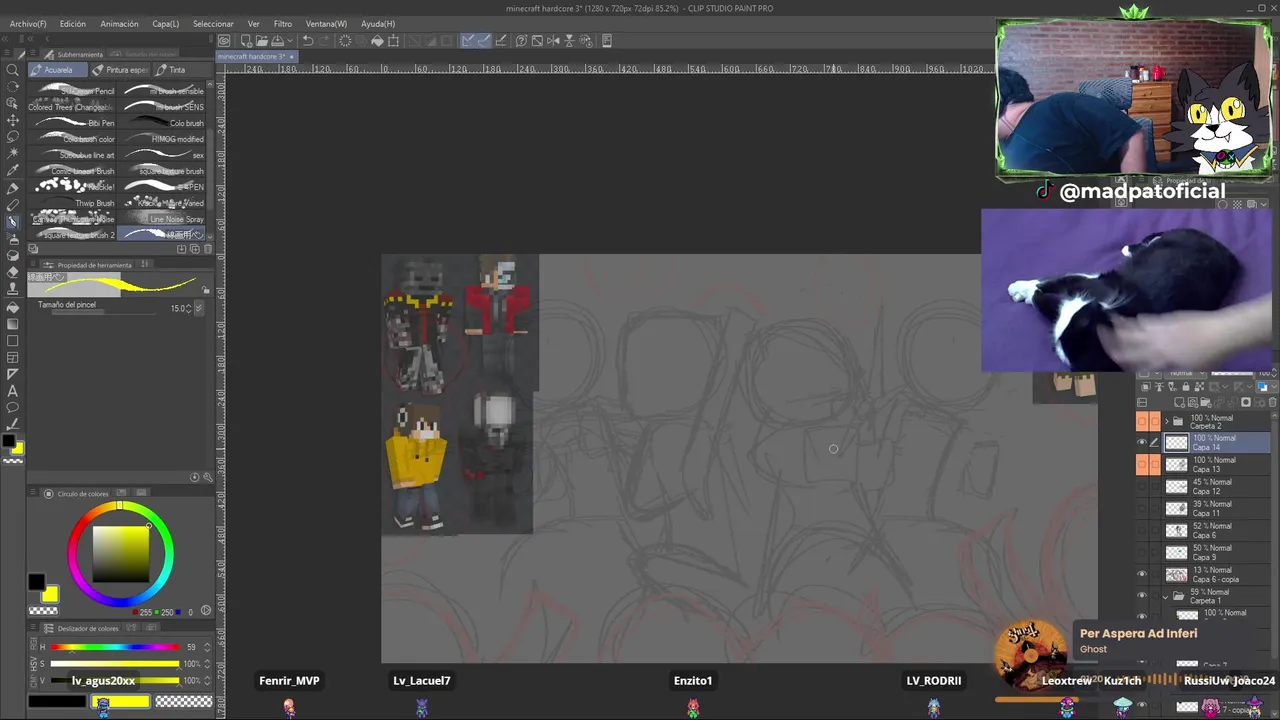Screen dimensions: 1280x720
Task: Choose the Line Noise Spray brush
Action: click(163, 219)
